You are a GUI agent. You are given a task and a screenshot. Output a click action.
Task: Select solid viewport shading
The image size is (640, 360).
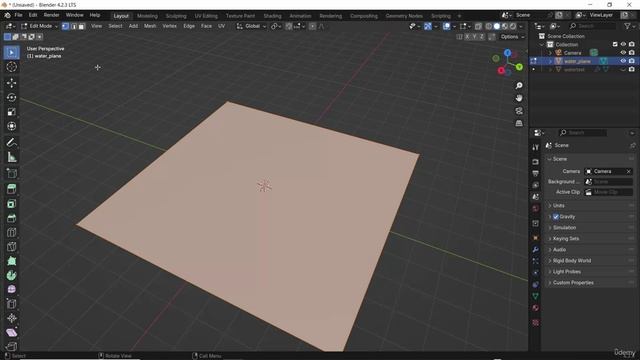click(497, 26)
